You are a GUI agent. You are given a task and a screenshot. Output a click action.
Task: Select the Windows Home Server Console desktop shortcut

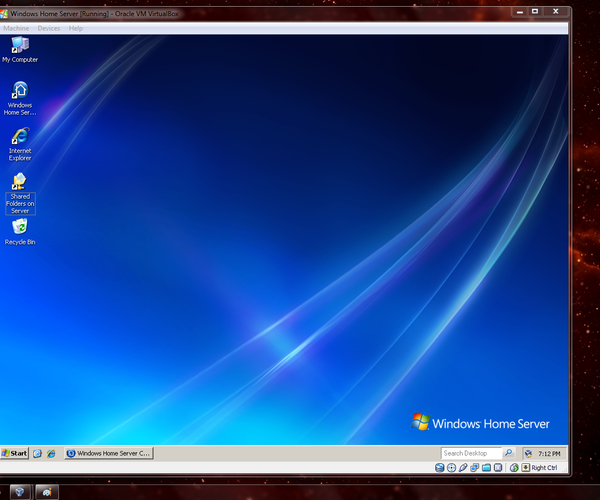tap(20, 98)
